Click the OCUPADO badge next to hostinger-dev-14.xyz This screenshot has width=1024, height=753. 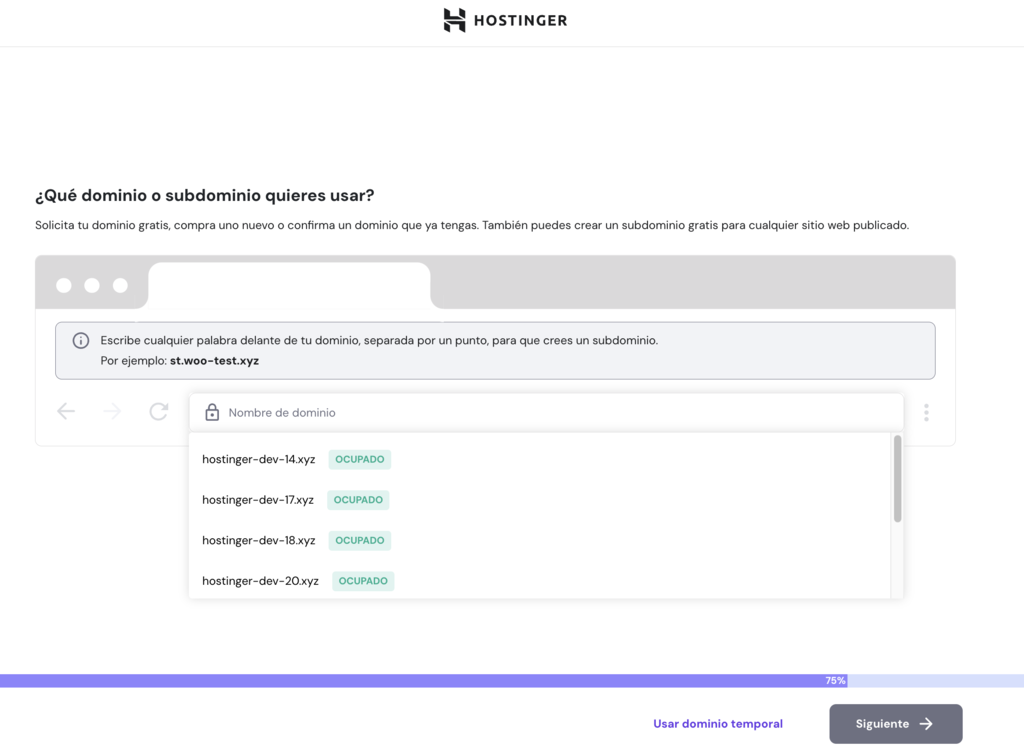[359, 459]
